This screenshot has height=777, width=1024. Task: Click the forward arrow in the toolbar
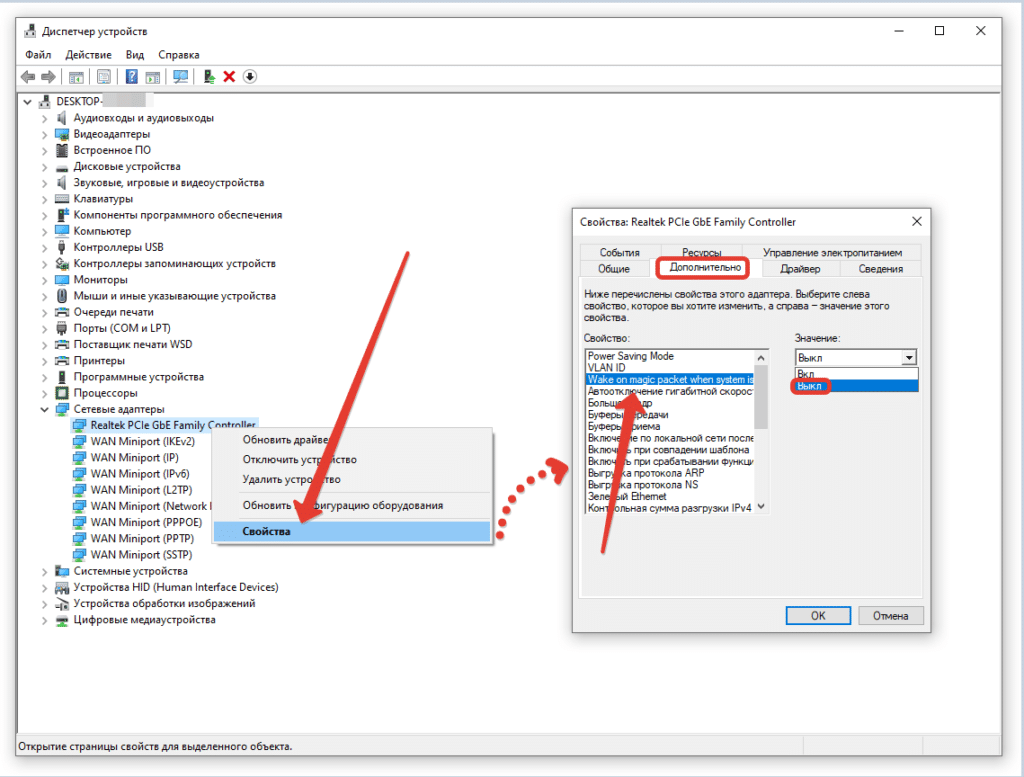coord(49,77)
